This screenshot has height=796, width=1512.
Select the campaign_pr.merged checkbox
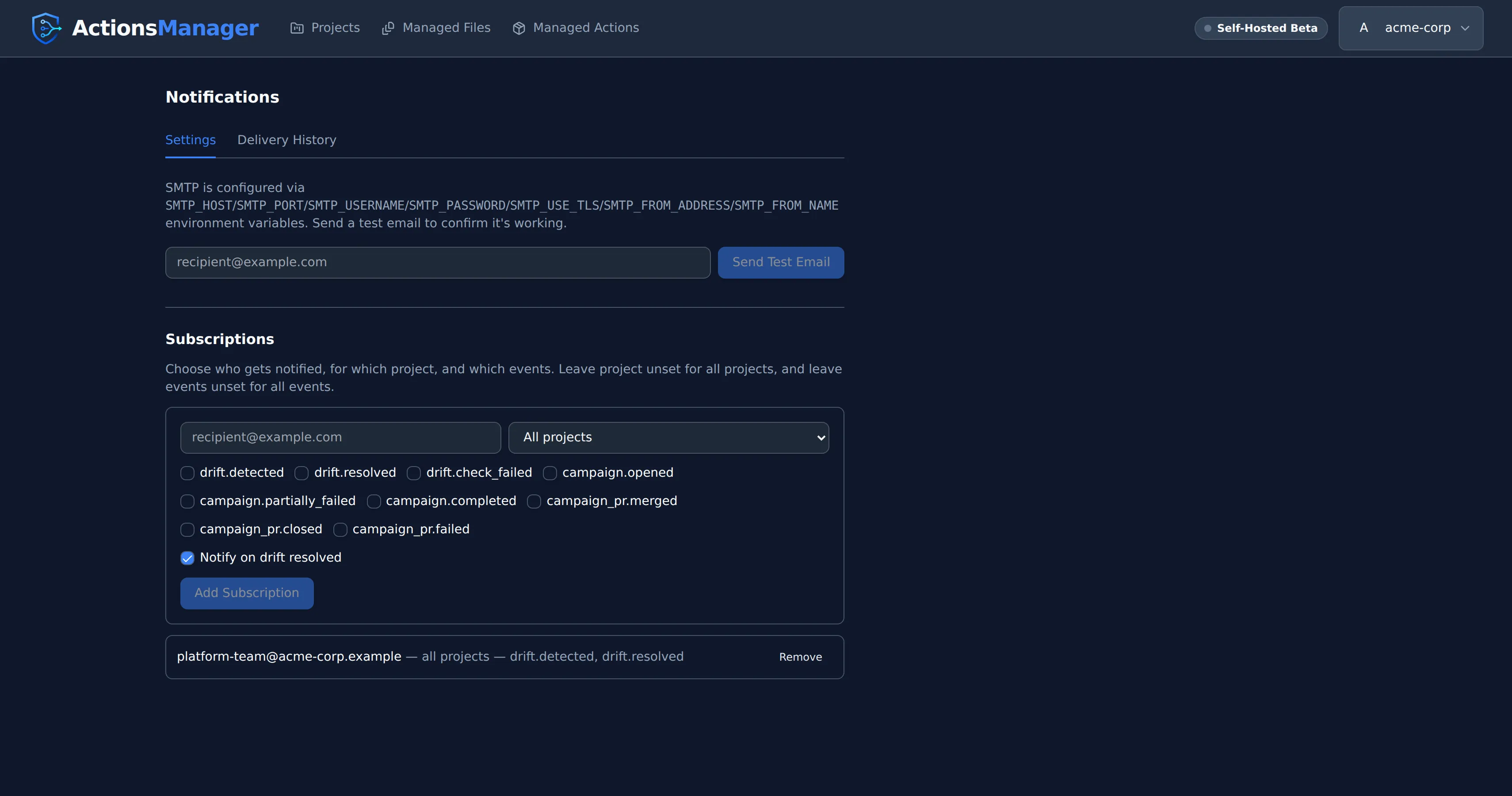(x=534, y=501)
